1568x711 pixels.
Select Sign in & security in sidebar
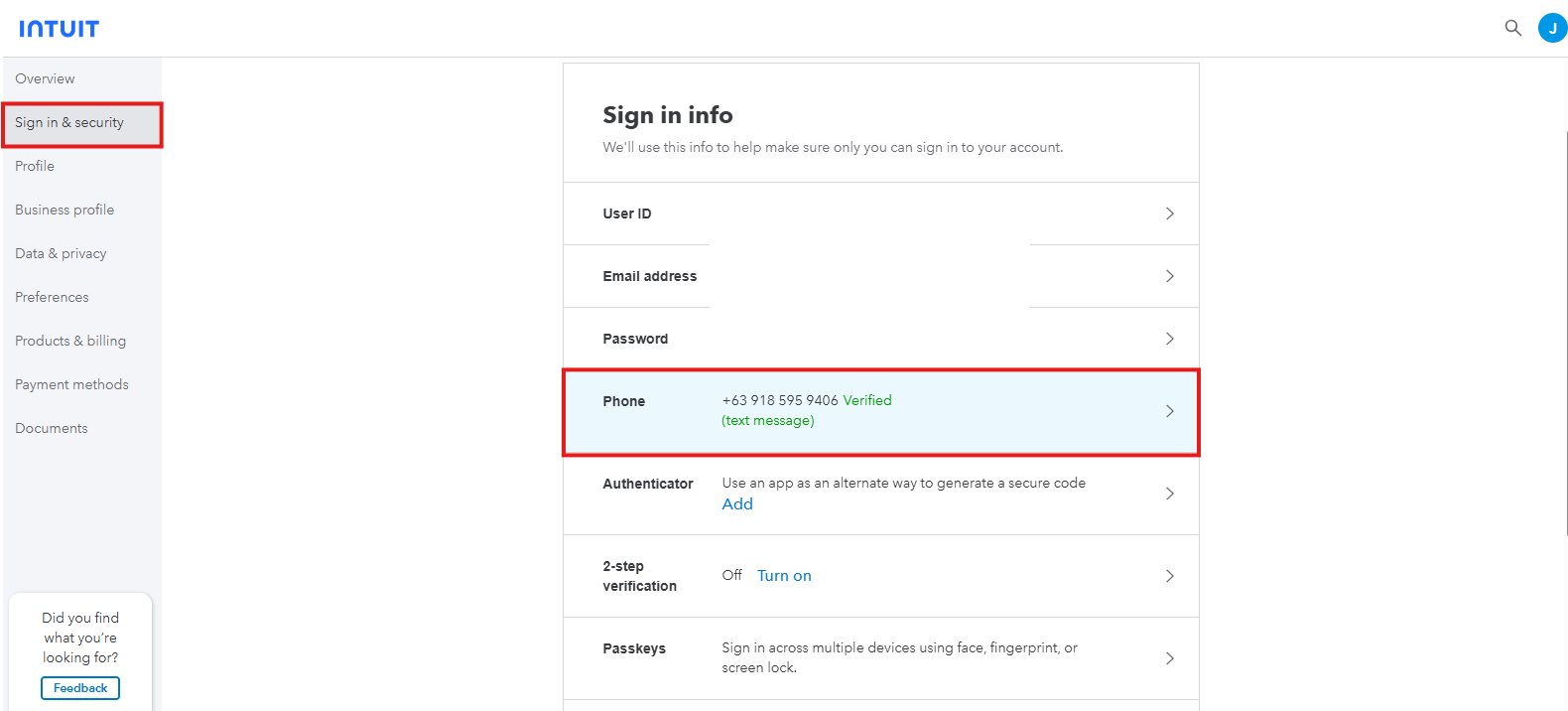(x=69, y=123)
